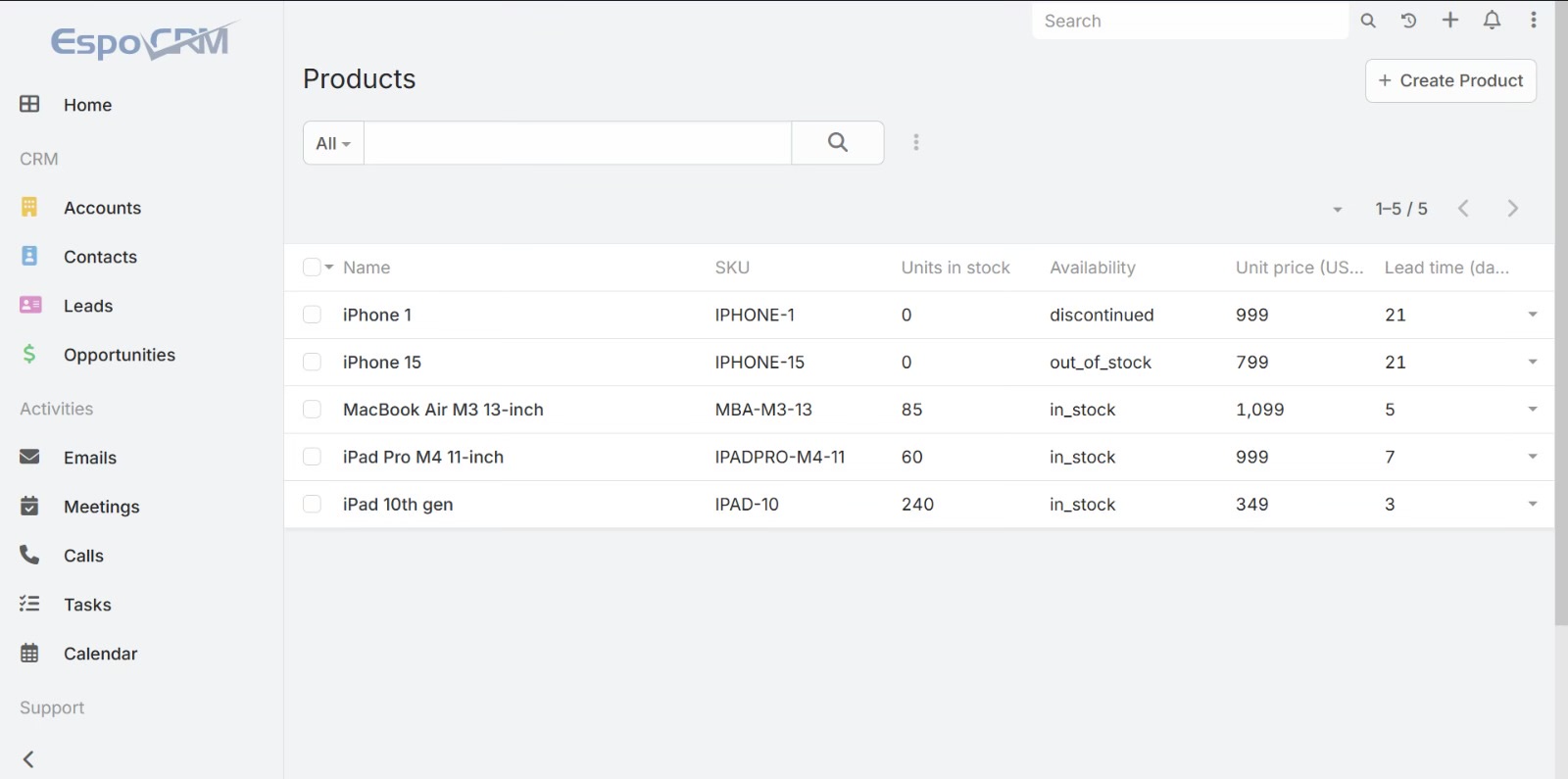
Task: Tick the iPad 10th gen checkbox
Action: [x=312, y=504]
